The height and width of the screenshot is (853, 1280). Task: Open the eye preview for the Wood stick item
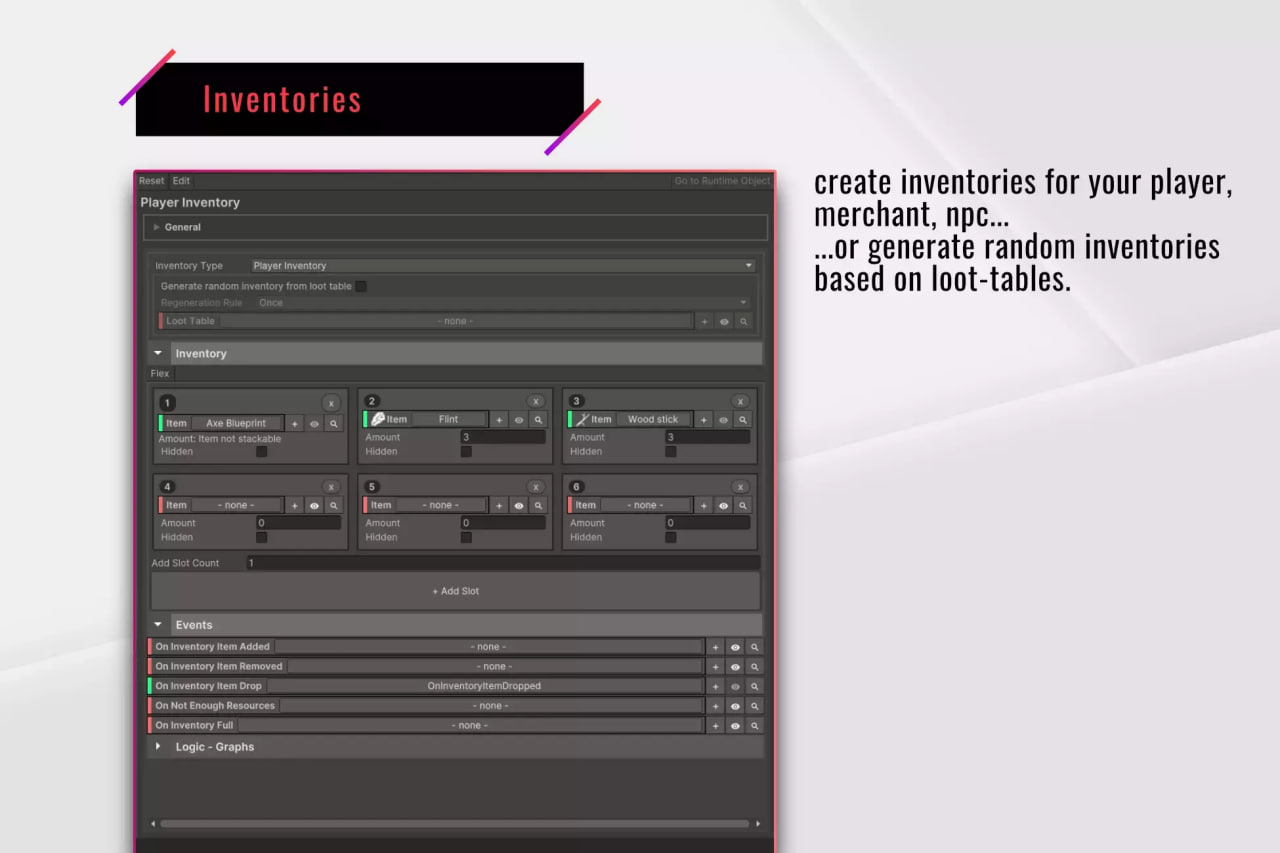click(723, 419)
